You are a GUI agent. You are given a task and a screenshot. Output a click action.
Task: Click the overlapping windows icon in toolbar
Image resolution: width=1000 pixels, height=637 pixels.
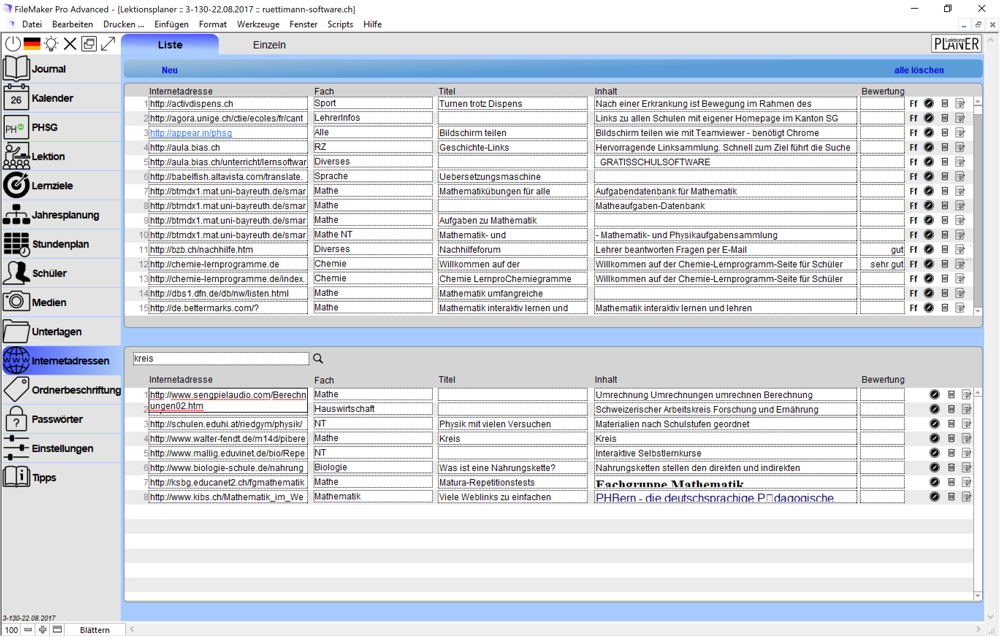89,43
